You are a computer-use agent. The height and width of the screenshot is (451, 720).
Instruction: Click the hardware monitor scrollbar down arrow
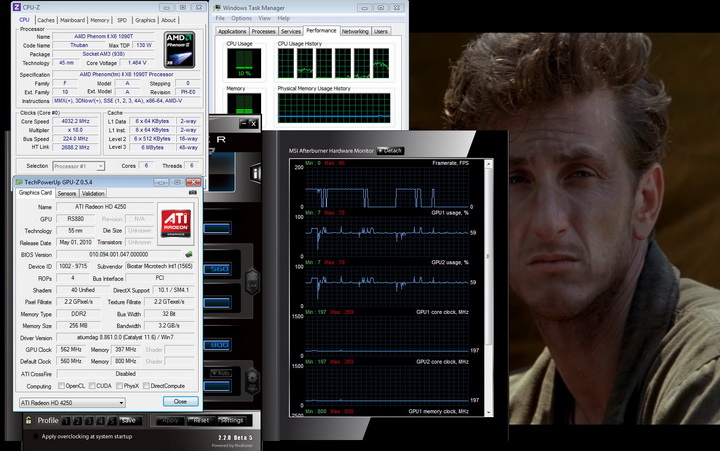point(489,412)
